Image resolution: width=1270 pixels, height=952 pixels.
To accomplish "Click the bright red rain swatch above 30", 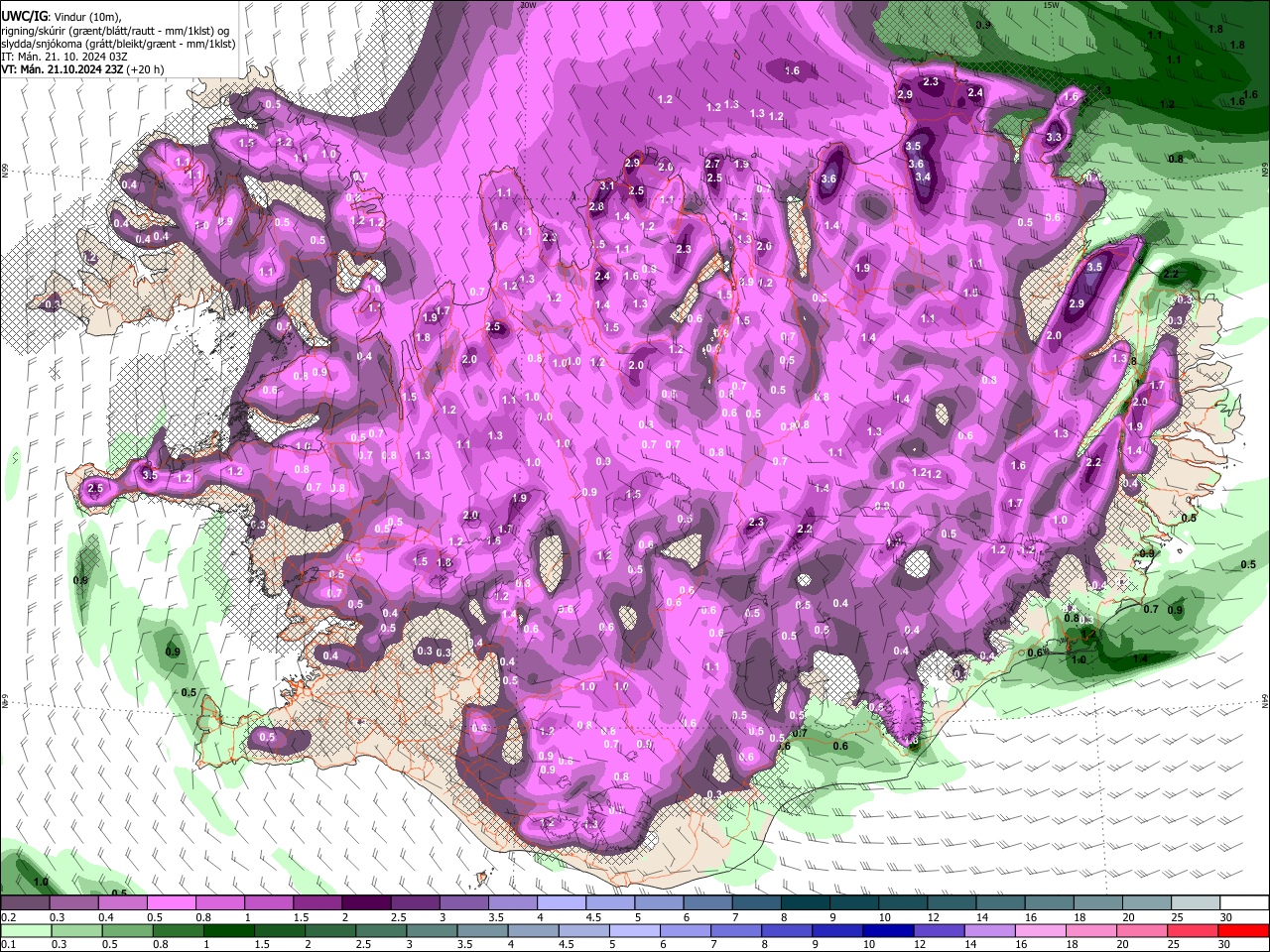I will pyautogui.click(x=1244, y=930).
